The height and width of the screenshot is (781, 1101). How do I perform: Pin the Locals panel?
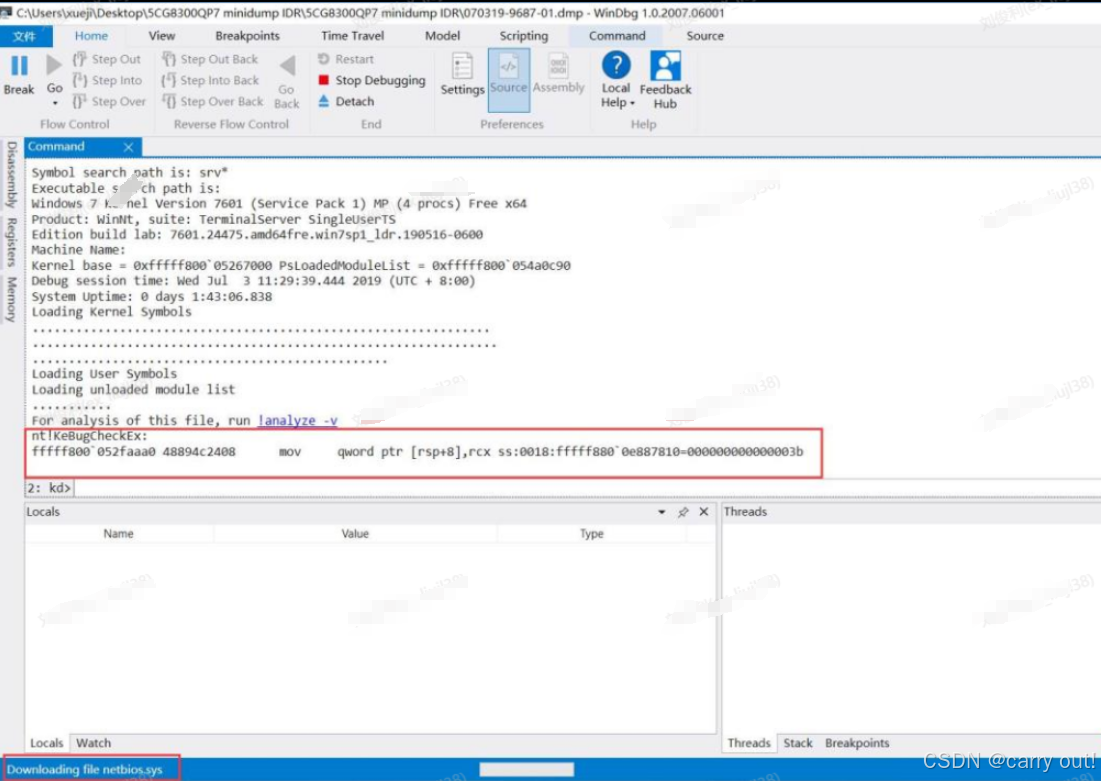coord(683,512)
